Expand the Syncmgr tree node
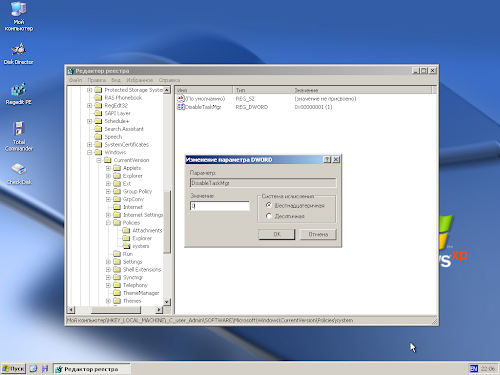 108,277
